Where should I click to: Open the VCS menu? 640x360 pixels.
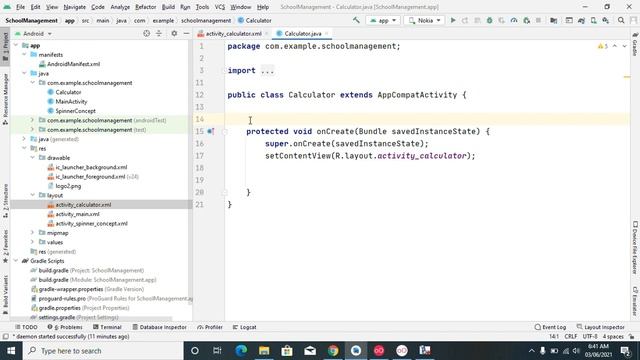(220, 7)
